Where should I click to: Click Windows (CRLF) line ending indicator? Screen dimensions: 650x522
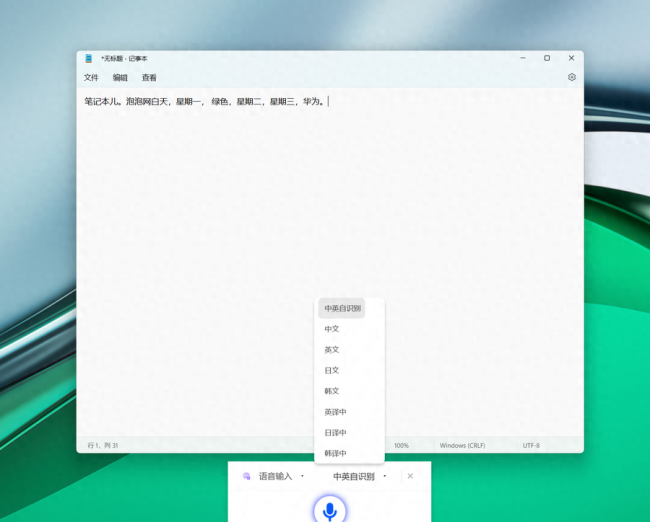coord(462,445)
